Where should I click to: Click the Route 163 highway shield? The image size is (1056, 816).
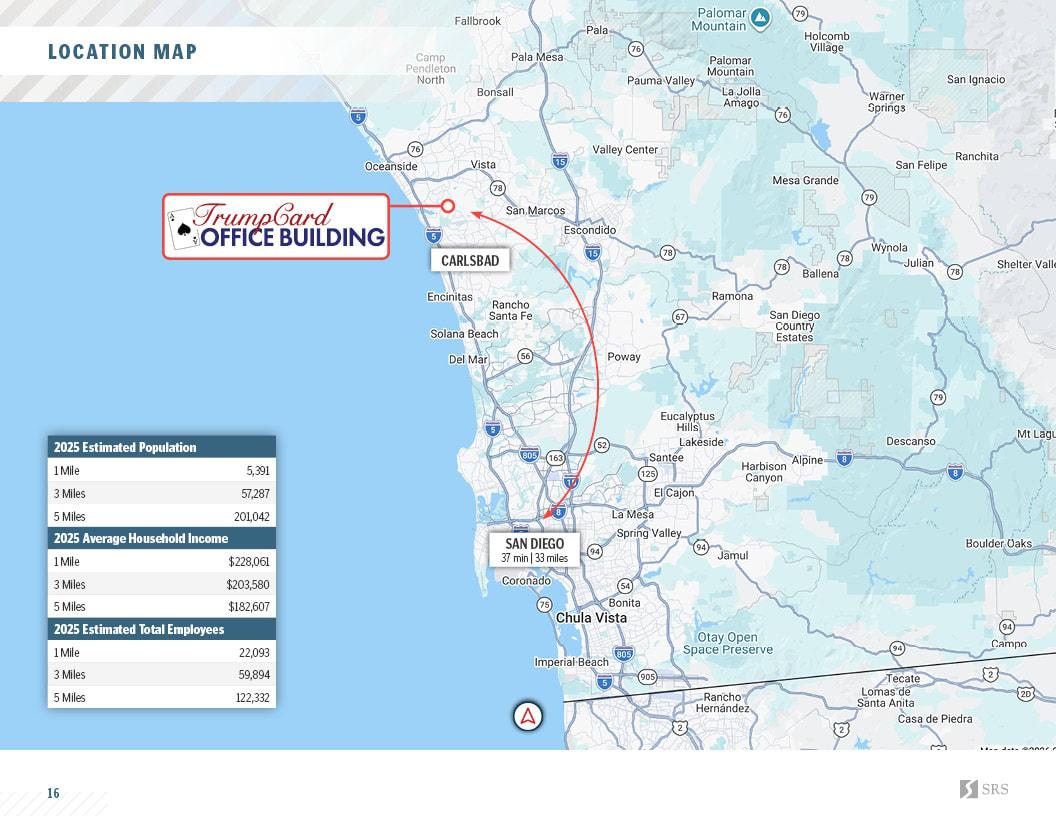[556, 458]
